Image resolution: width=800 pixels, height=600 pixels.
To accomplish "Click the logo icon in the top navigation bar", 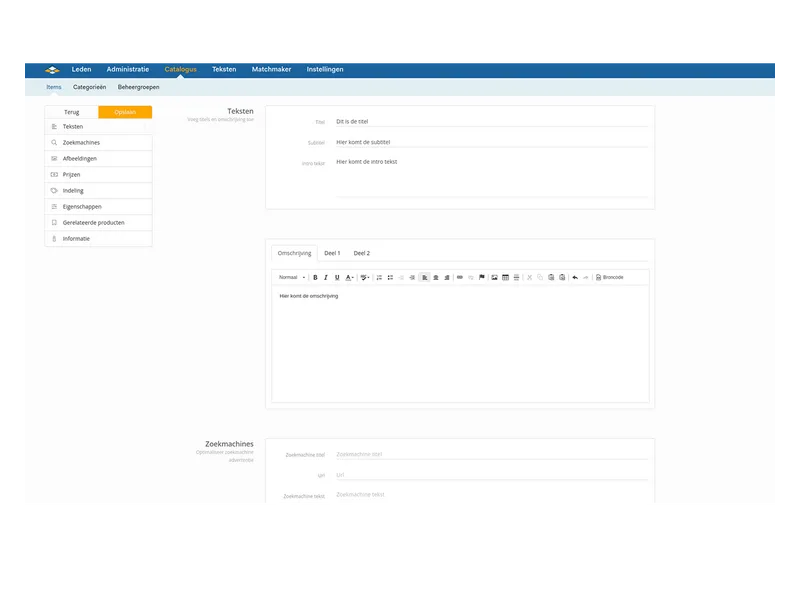I will (x=52, y=70).
